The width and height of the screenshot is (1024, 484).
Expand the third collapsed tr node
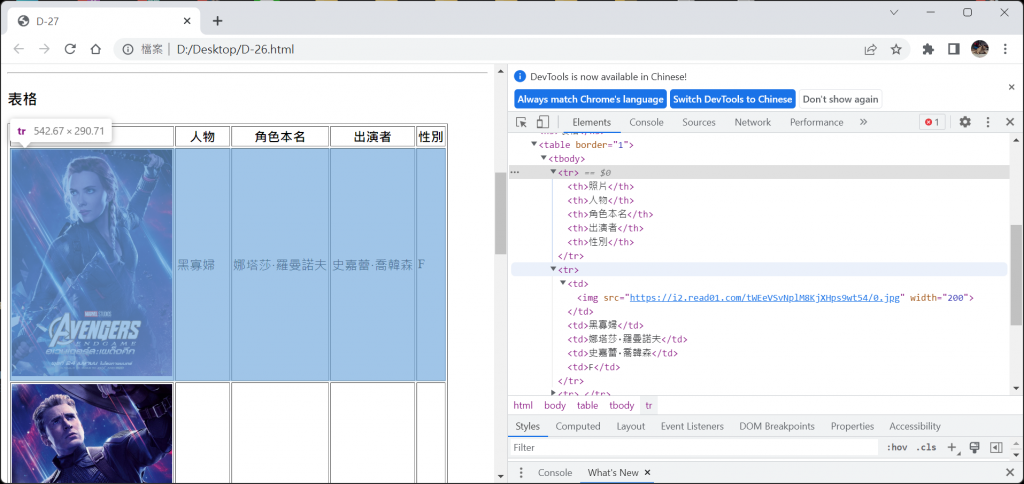[554, 393]
